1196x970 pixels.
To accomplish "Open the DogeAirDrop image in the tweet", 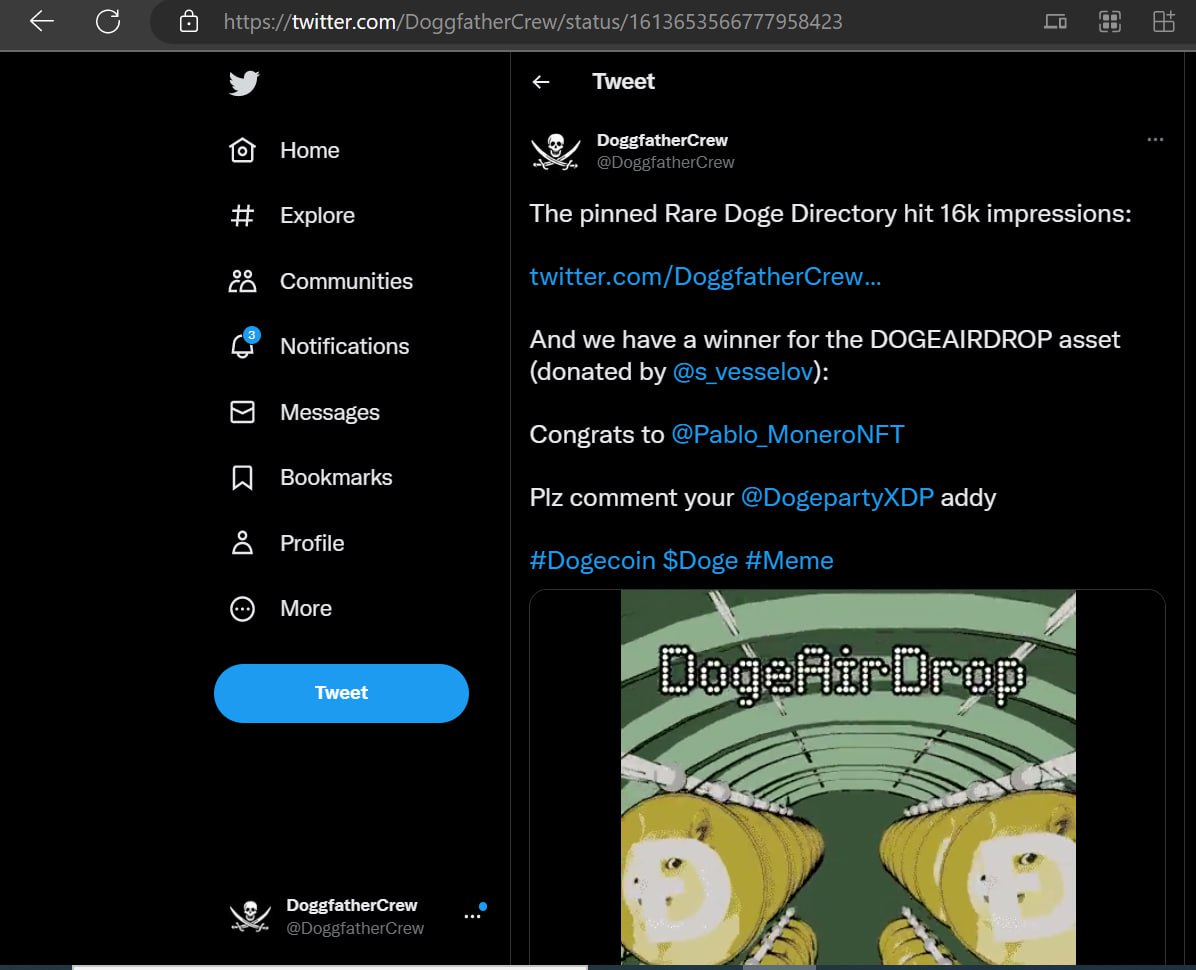I will coord(848,777).
